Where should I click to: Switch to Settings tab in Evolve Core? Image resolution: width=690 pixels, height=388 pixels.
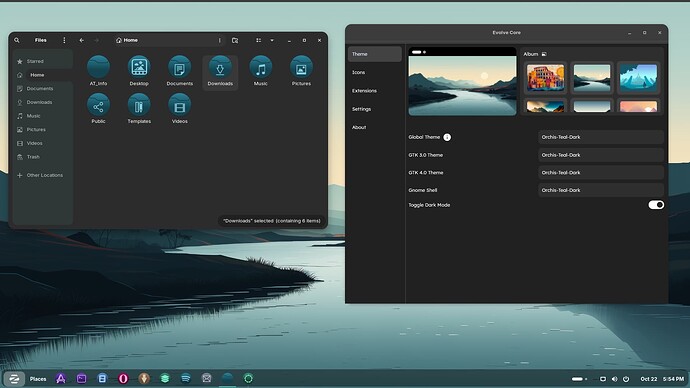pyautogui.click(x=374, y=109)
